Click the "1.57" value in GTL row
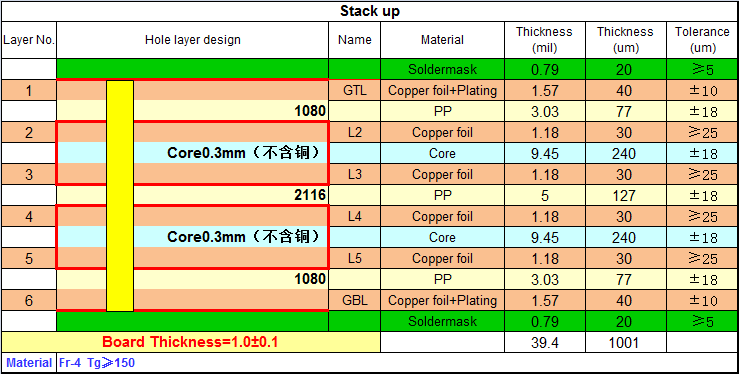 (545, 90)
